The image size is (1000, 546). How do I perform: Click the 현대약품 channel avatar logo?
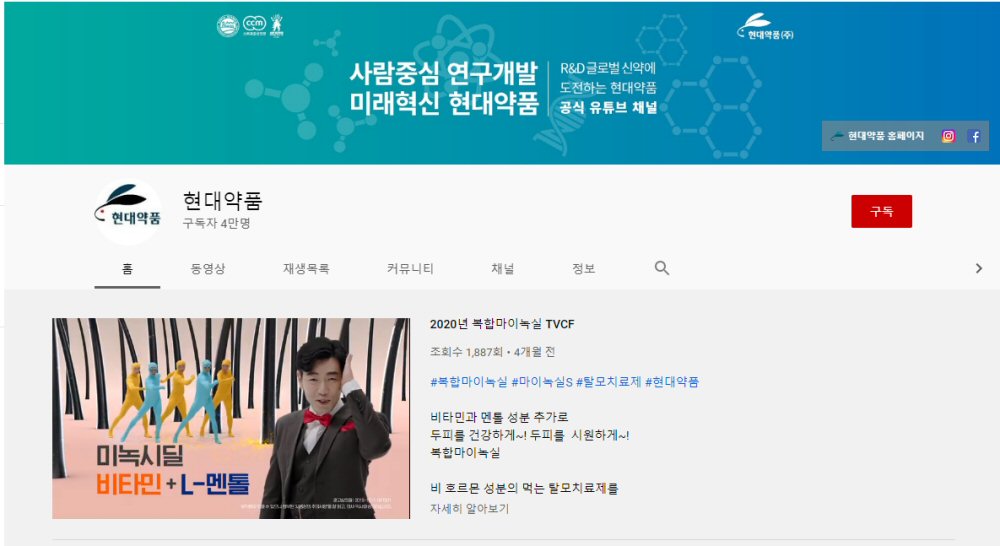(129, 212)
